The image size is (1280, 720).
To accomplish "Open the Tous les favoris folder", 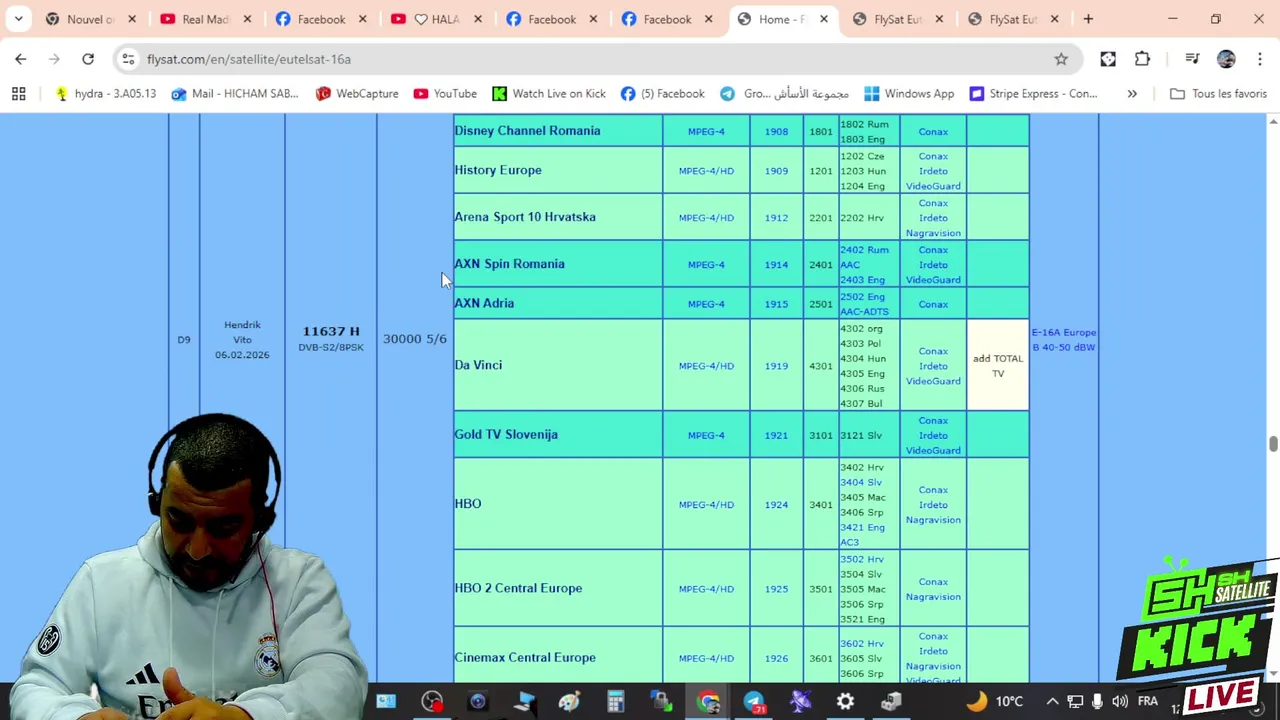I will tap(1218, 93).
